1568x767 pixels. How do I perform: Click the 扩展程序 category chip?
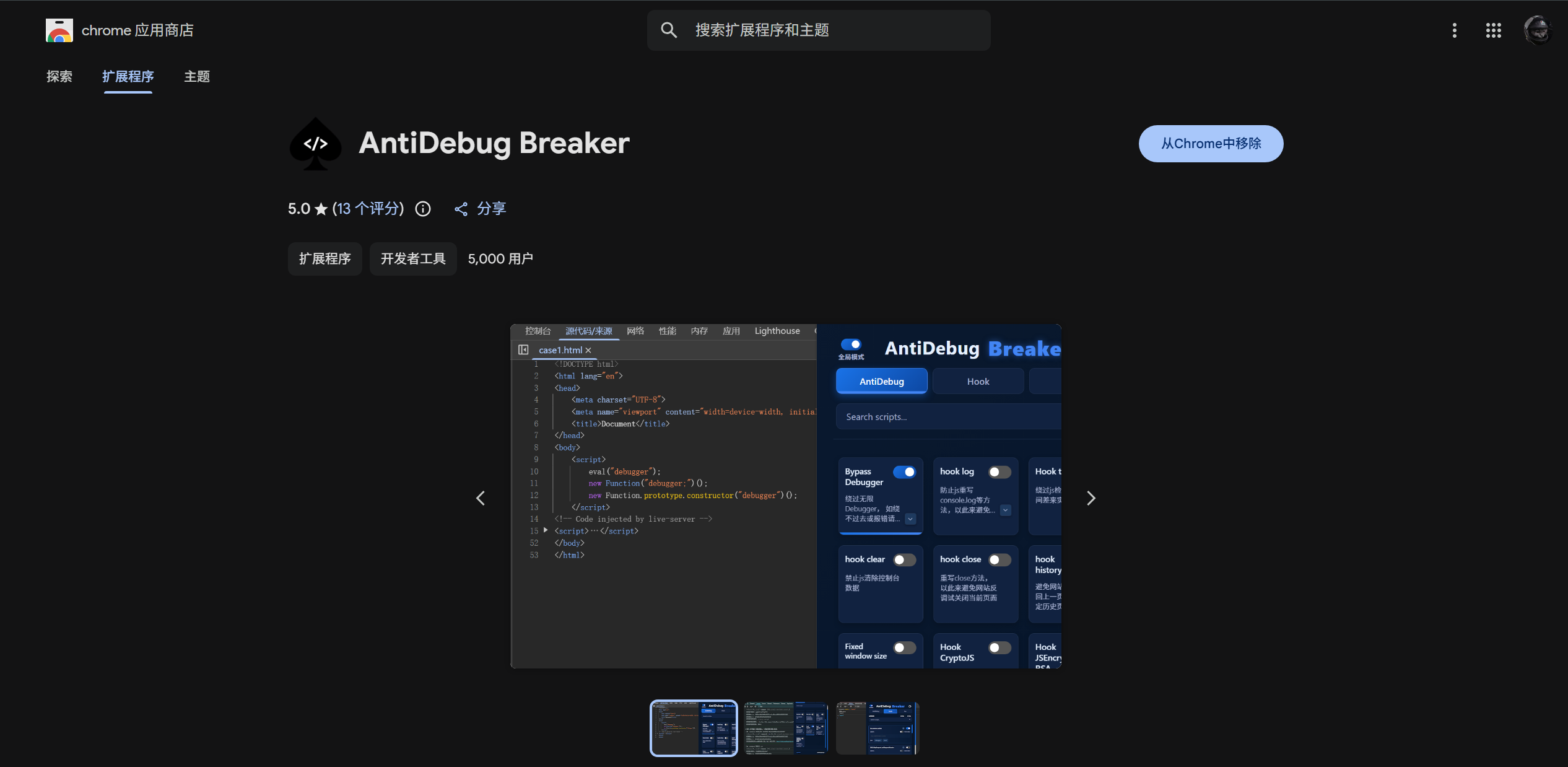pos(325,259)
